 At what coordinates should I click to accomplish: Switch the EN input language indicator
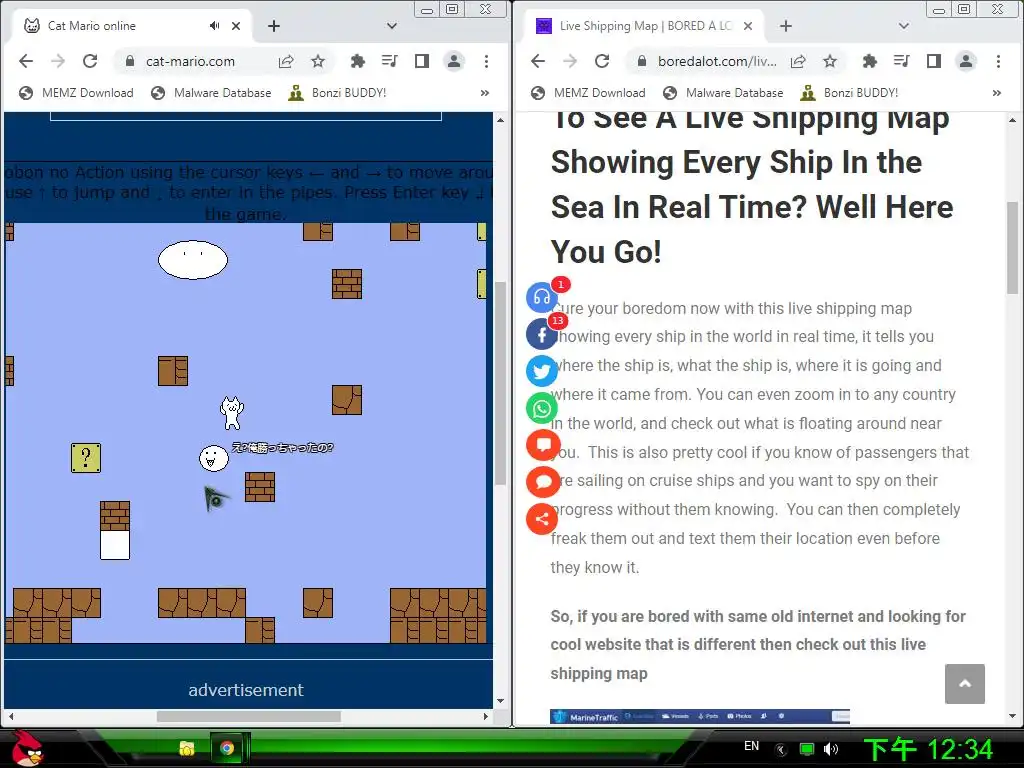click(x=752, y=746)
